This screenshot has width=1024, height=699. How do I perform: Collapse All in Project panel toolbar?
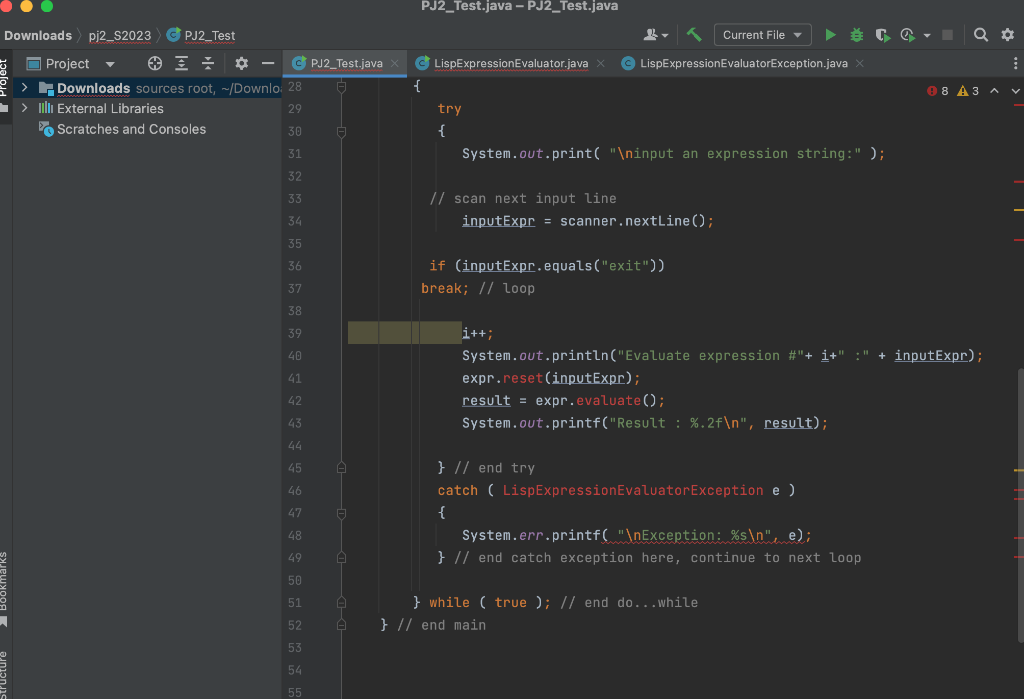208,63
